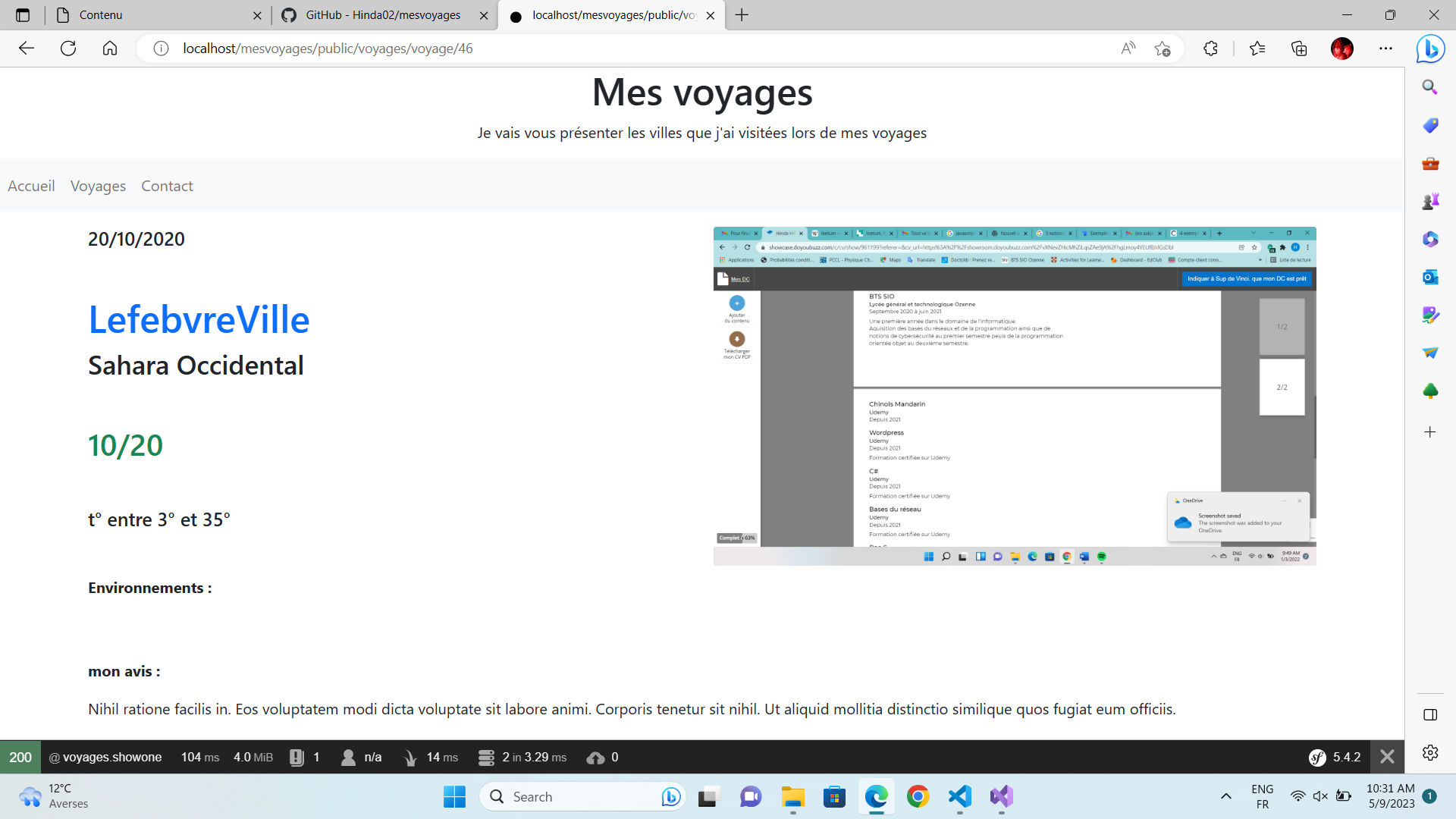This screenshot has height=819, width=1456.
Task: Click the Bing Chat sidebar icon
Action: pyautogui.click(x=1430, y=49)
